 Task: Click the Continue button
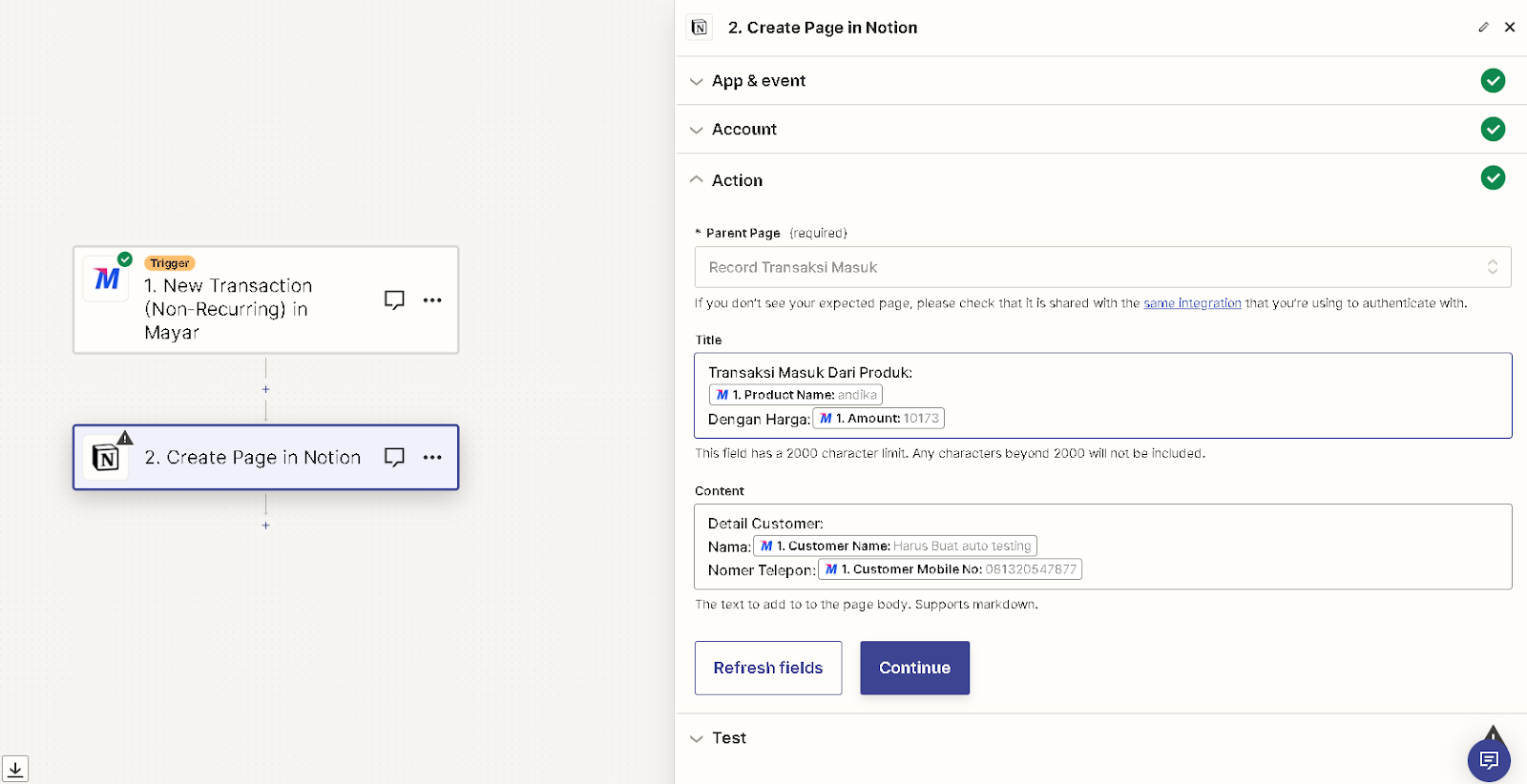tap(914, 668)
